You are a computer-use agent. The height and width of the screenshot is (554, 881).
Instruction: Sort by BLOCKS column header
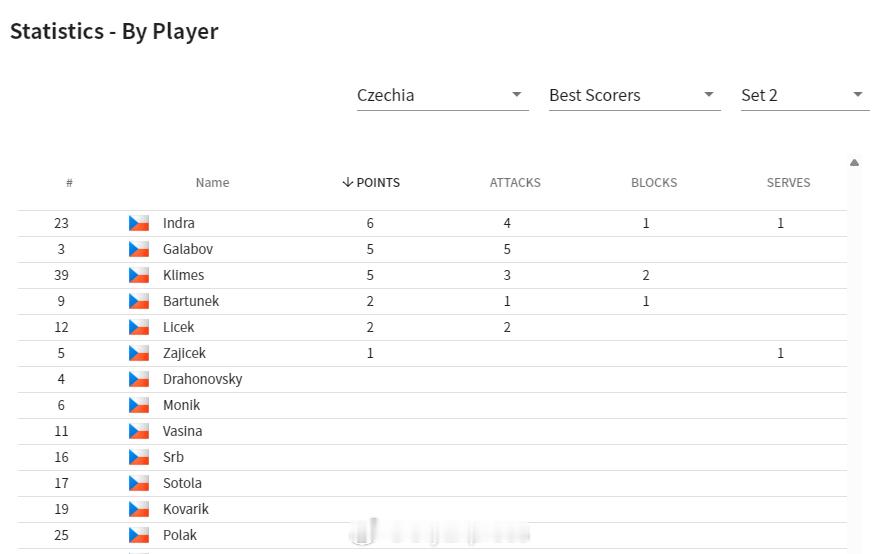click(654, 183)
